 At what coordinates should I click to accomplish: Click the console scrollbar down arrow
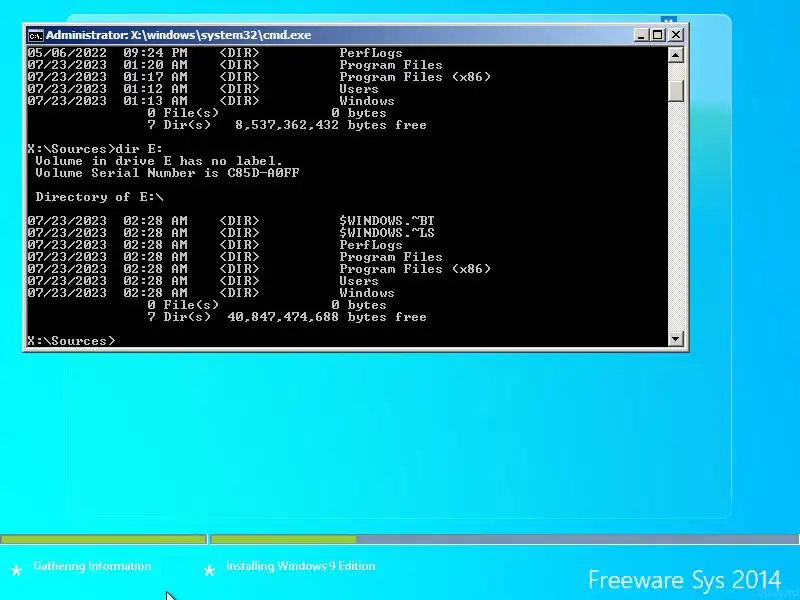pos(676,338)
